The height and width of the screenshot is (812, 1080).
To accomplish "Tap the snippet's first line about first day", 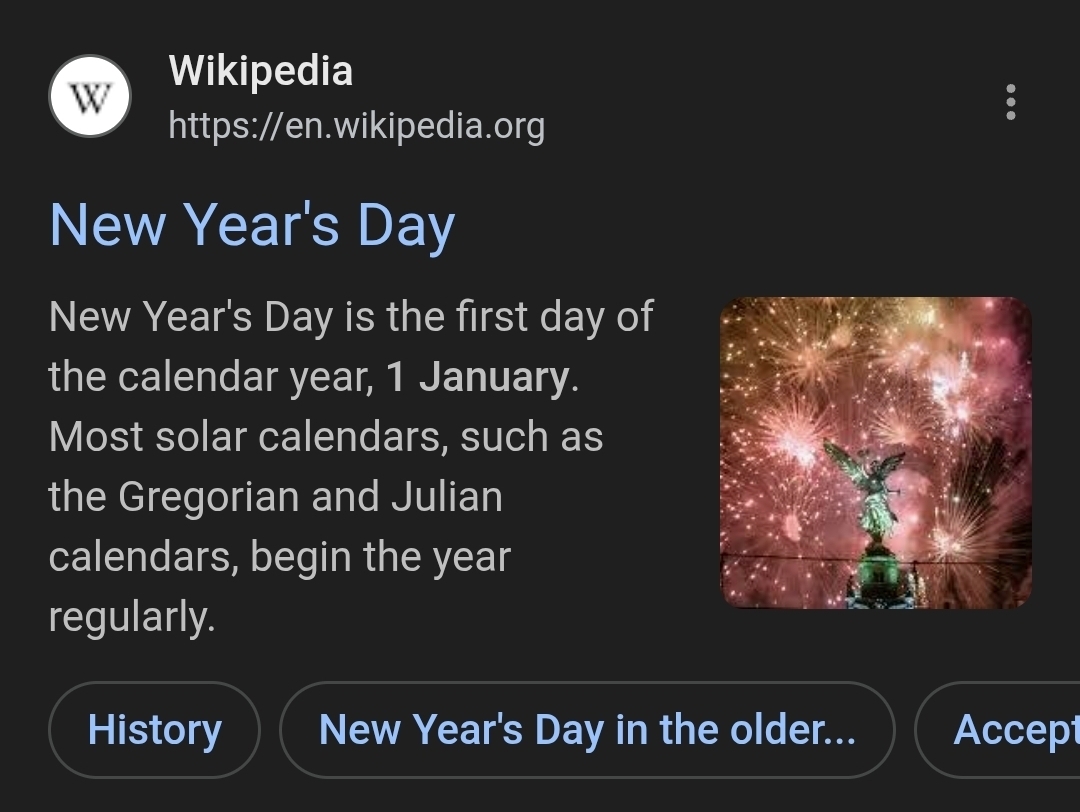I will 350,317.
